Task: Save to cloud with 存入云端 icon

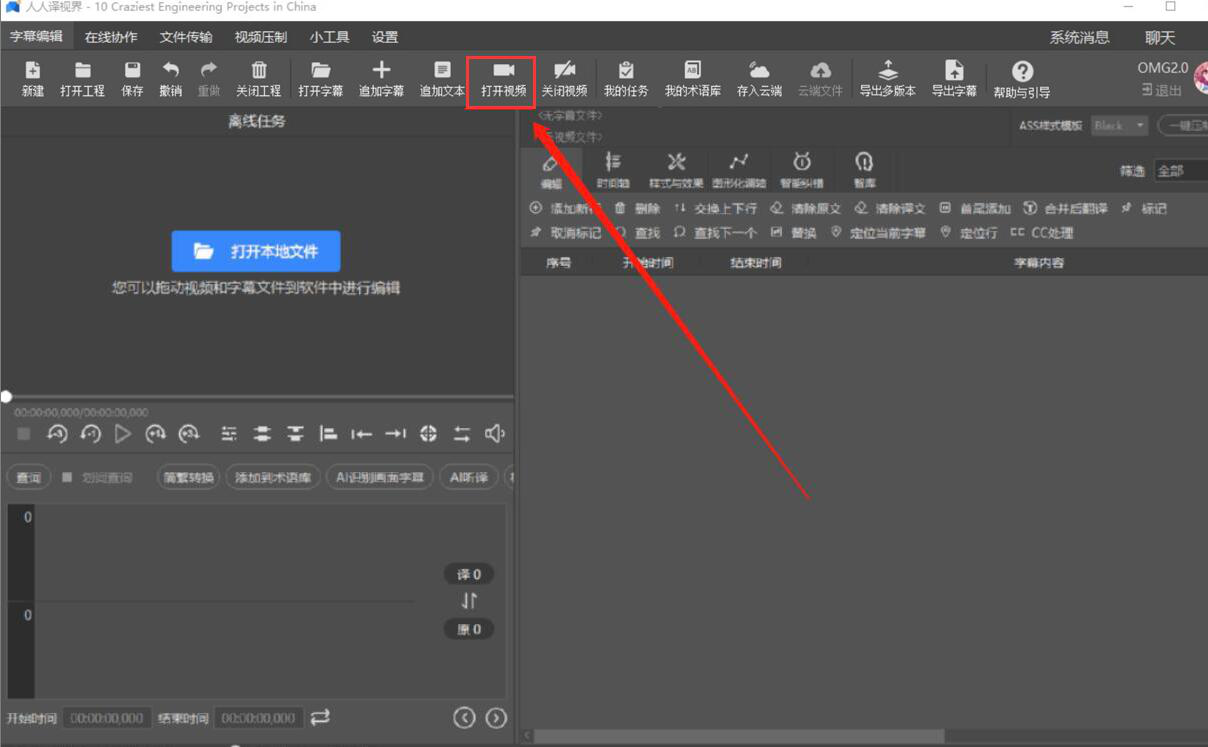Action: pos(759,79)
